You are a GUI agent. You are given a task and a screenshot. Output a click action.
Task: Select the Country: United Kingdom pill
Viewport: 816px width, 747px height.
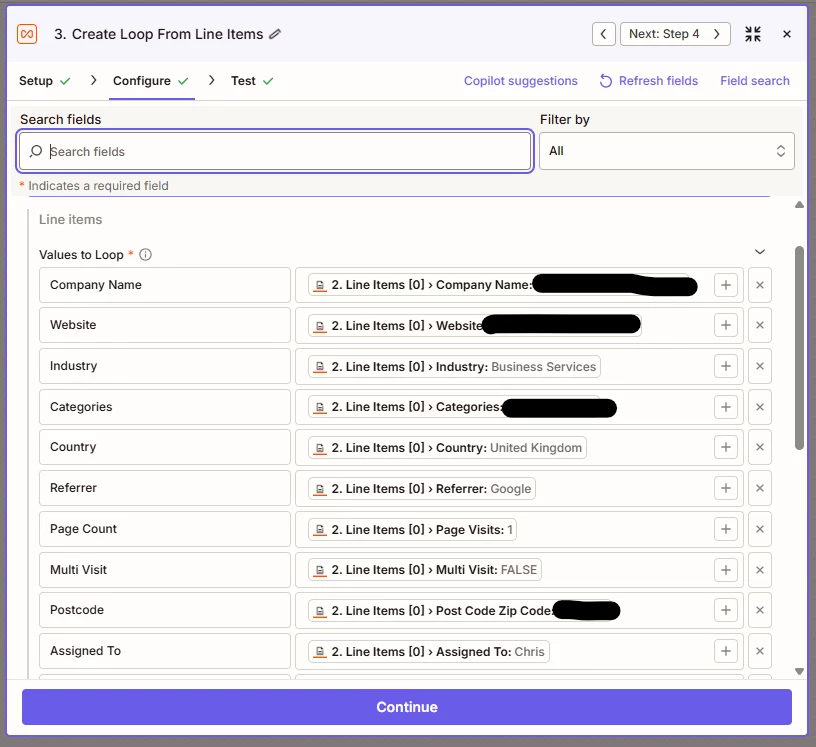click(448, 448)
